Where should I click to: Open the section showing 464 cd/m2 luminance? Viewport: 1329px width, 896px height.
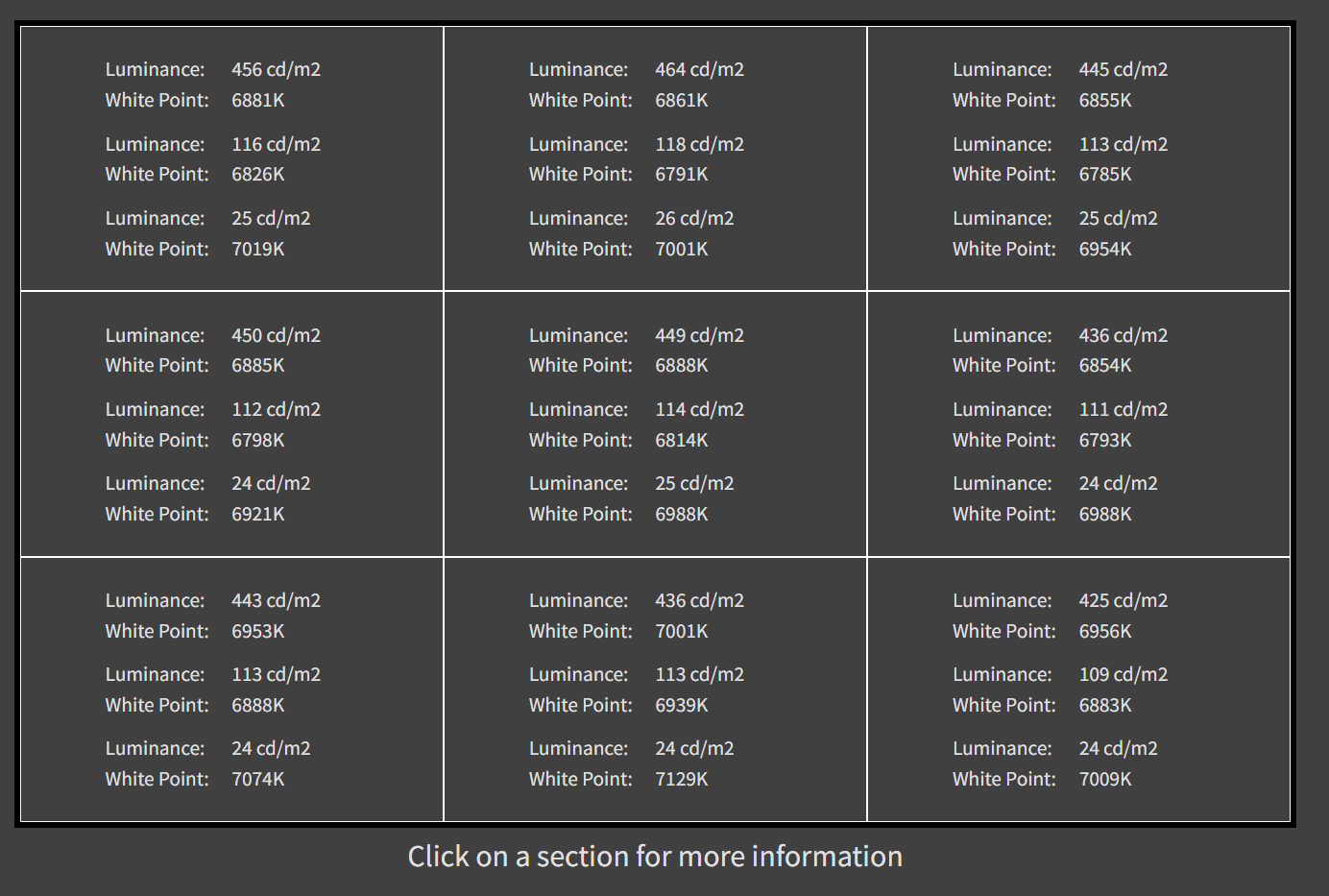click(655, 158)
